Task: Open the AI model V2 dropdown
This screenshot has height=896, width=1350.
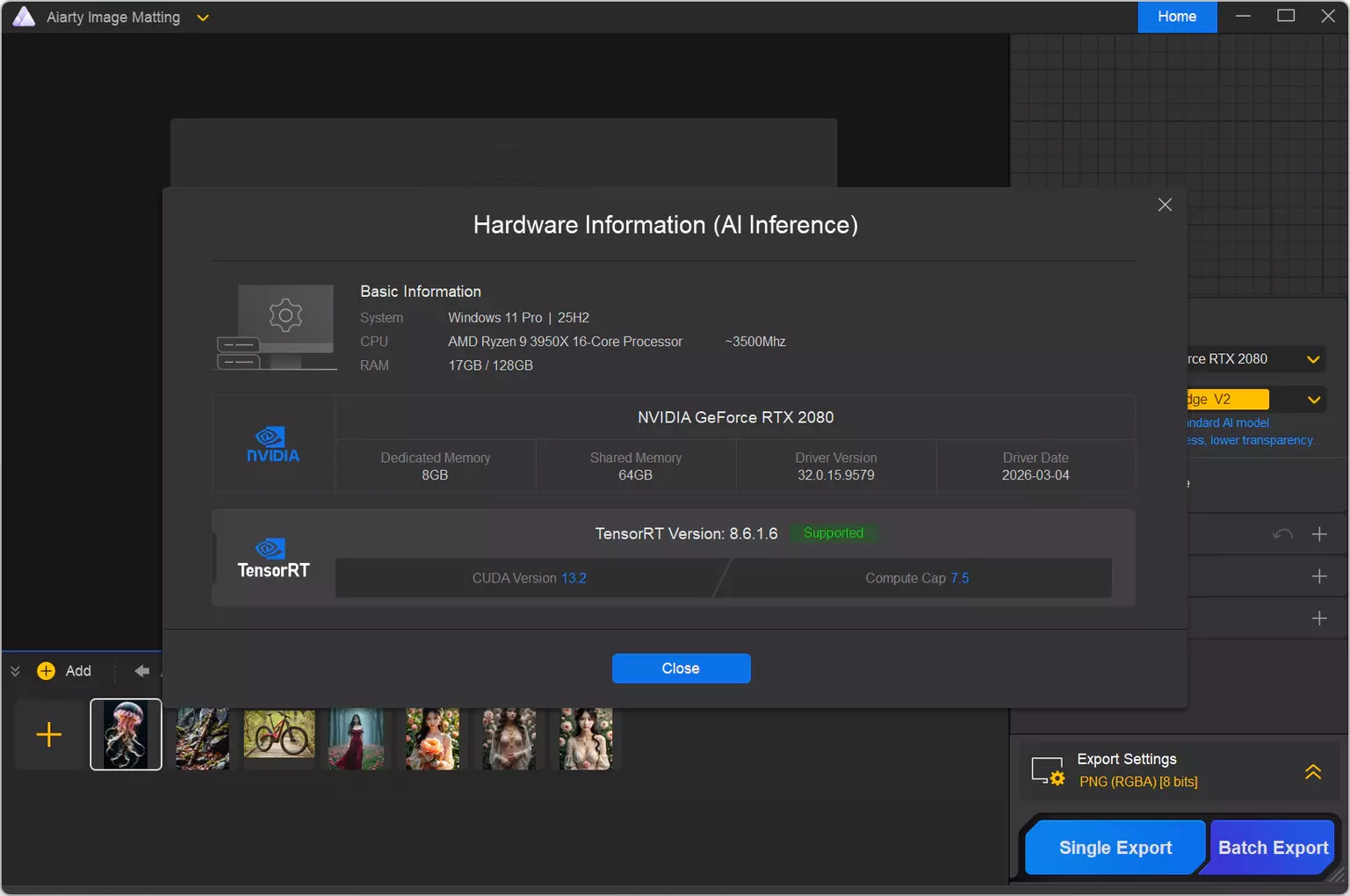Action: tap(1312, 400)
